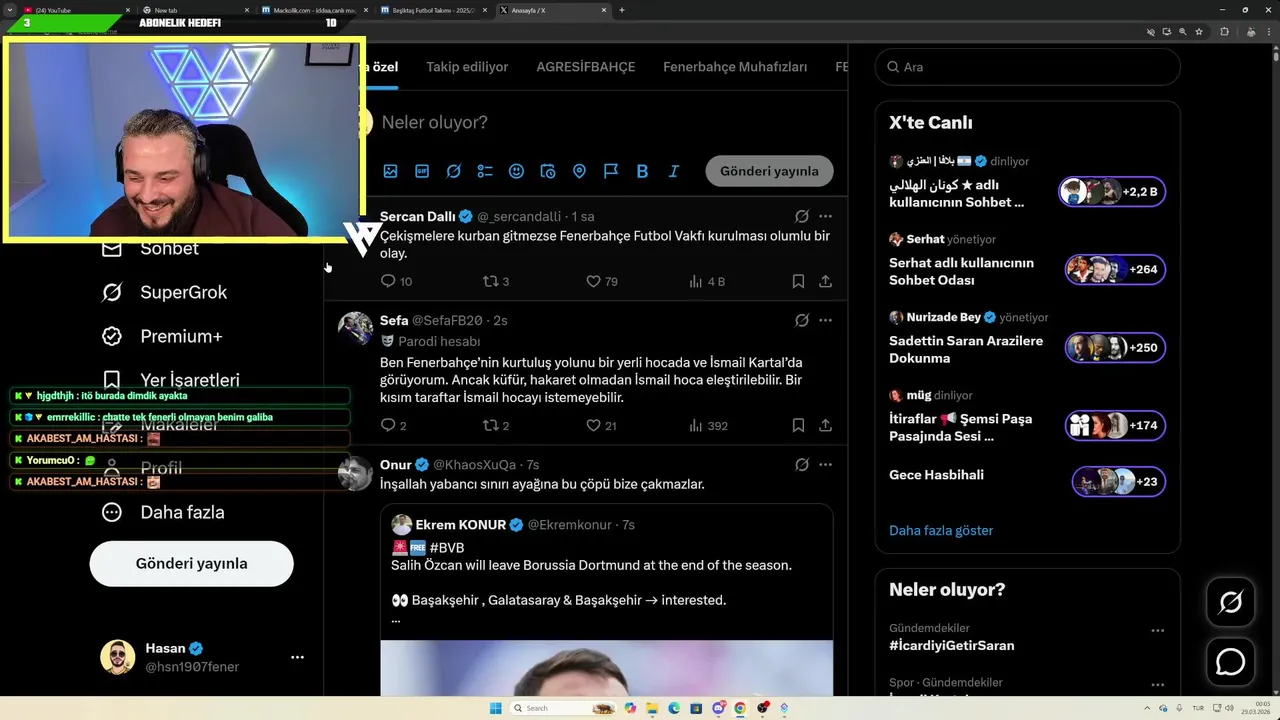Click the sidebar Gönderi yayınla button
The image size is (1280, 720).
(191, 563)
